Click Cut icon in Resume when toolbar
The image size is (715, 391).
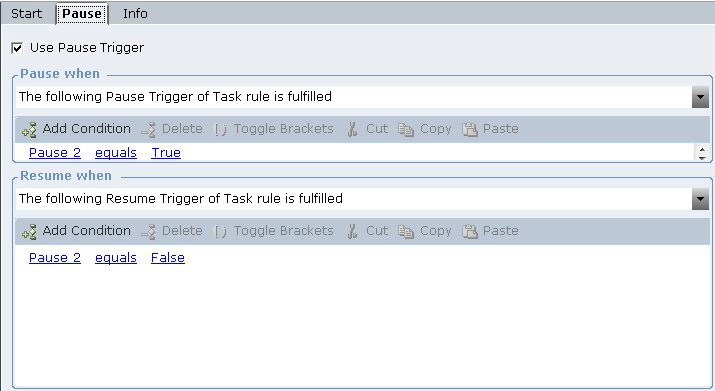coord(352,231)
